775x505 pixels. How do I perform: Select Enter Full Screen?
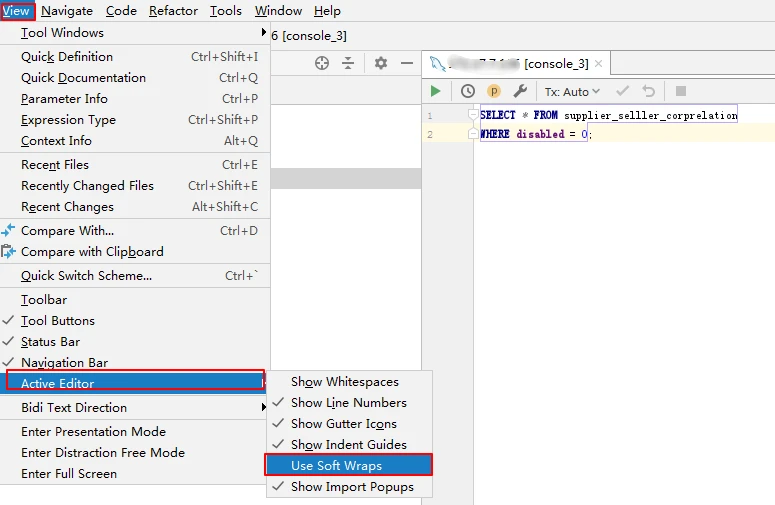pyautogui.click(x=135, y=473)
